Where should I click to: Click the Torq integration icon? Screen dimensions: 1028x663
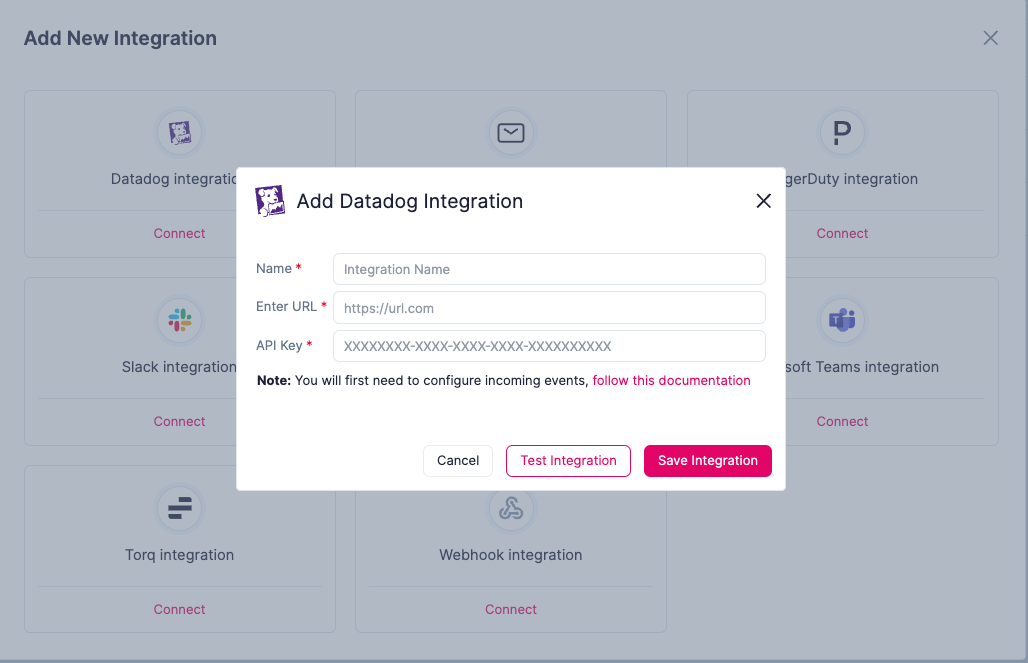coord(180,508)
